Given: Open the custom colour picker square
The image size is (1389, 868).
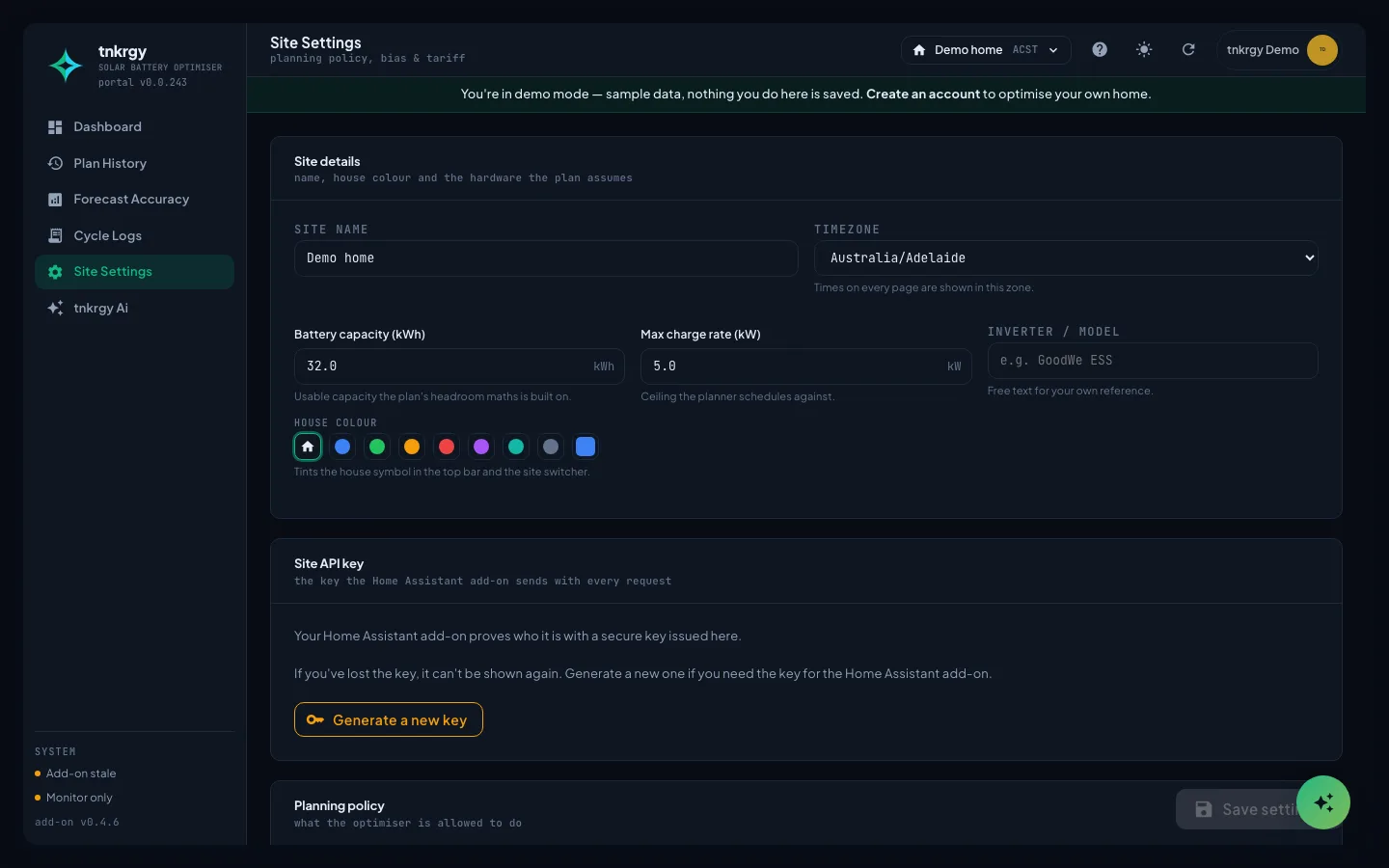Looking at the screenshot, I should click(586, 447).
